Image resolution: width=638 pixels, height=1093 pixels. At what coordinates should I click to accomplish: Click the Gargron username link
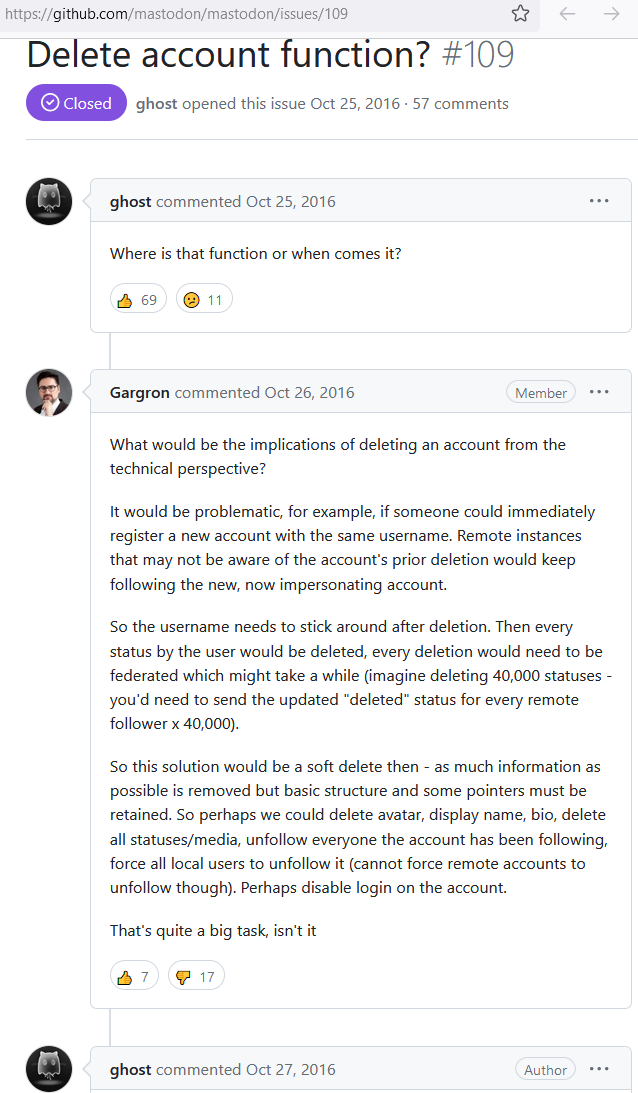pos(140,393)
